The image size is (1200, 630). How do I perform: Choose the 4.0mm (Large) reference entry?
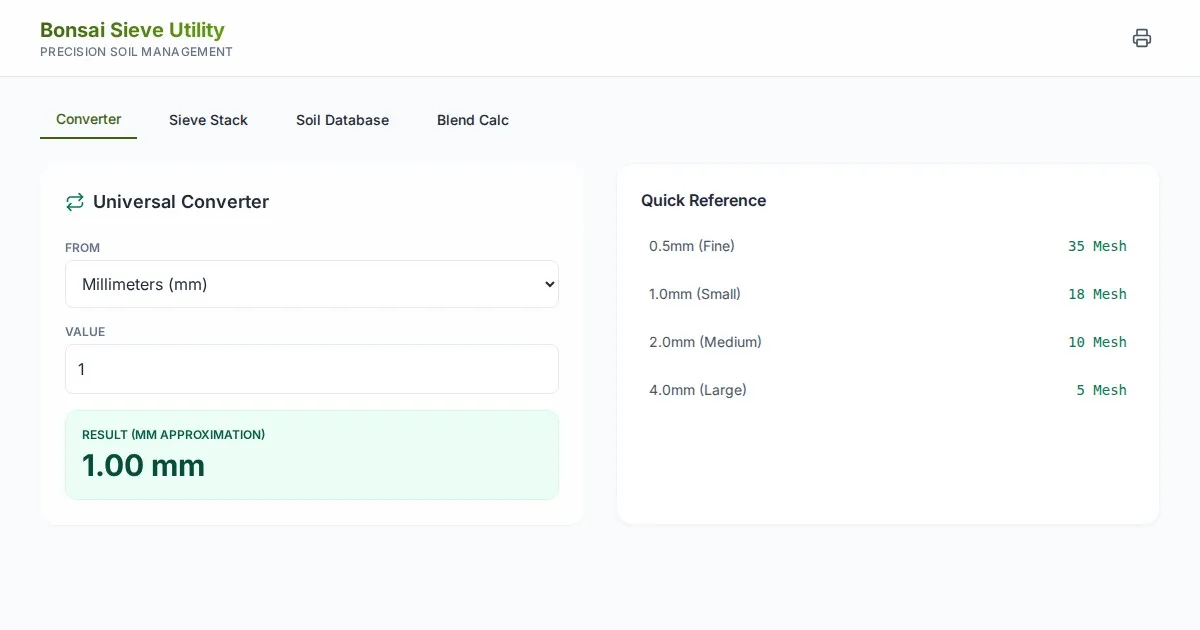click(698, 390)
